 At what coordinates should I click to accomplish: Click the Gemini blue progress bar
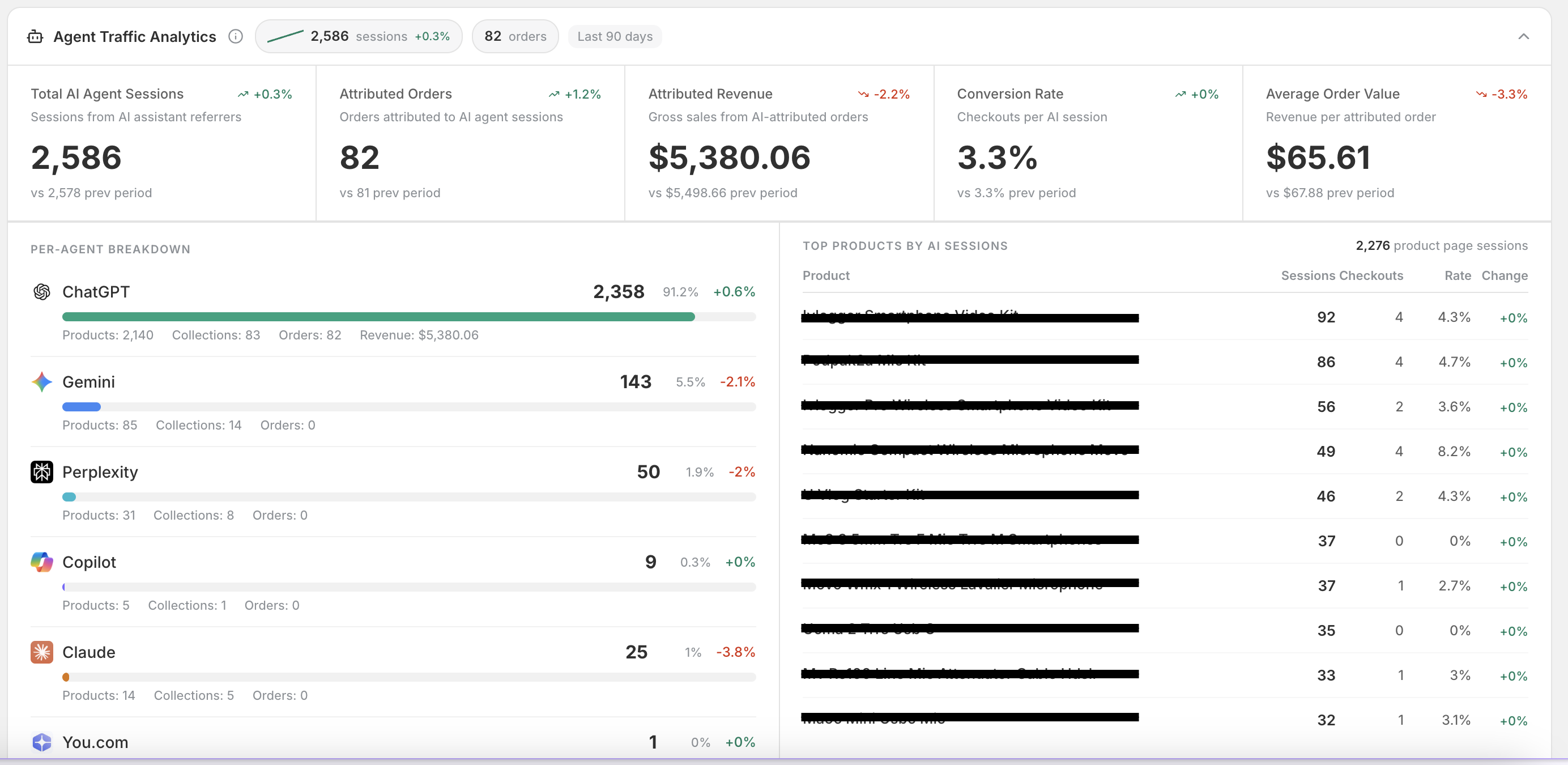(x=82, y=407)
